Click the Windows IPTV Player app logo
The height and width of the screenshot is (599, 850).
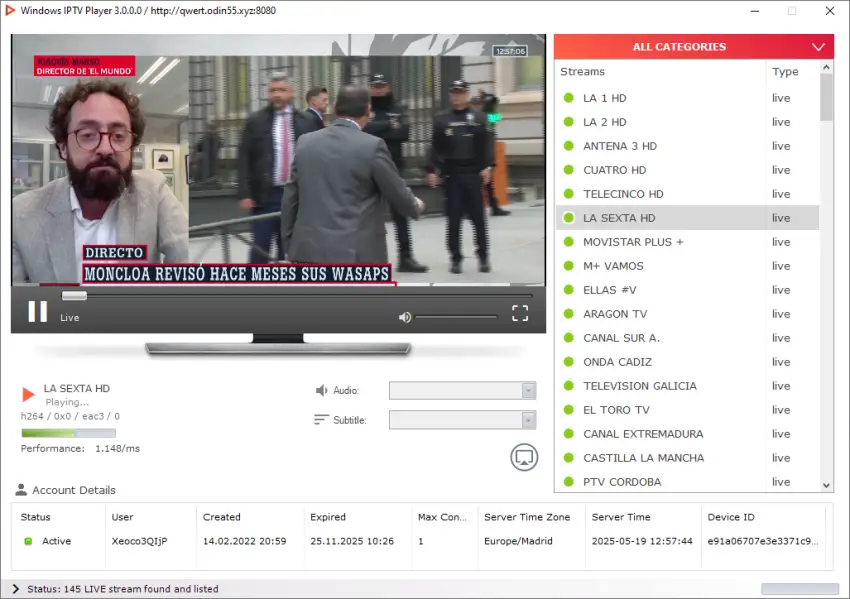pyautogui.click(x=10, y=10)
